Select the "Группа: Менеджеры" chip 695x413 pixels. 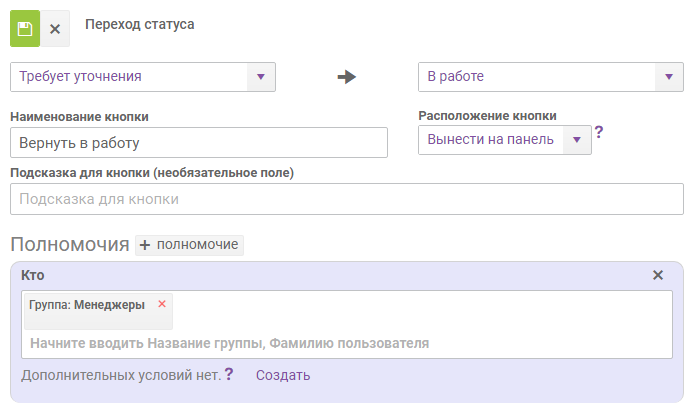point(87,305)
